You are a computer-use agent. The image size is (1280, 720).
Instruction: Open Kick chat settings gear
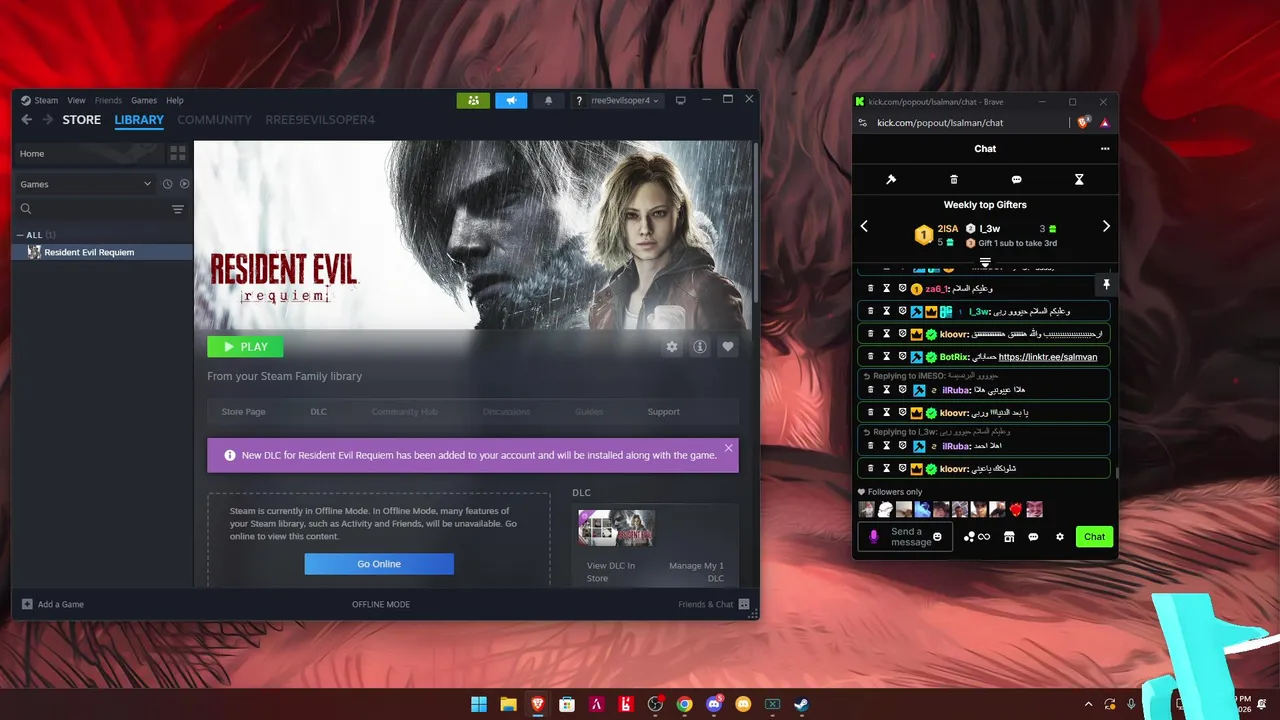[1060, 537]
